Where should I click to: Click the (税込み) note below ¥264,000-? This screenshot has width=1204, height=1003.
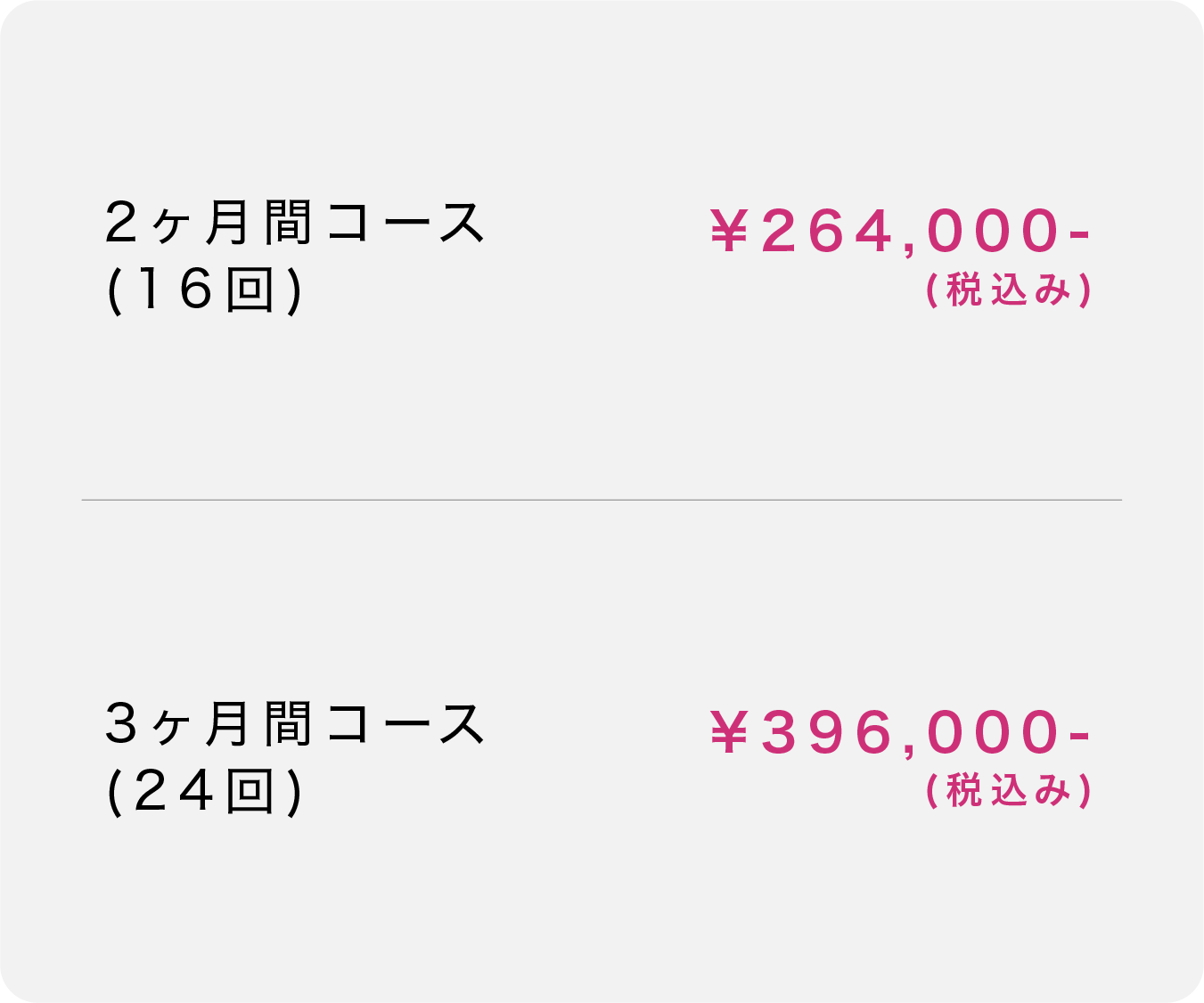click(1009, 290)
